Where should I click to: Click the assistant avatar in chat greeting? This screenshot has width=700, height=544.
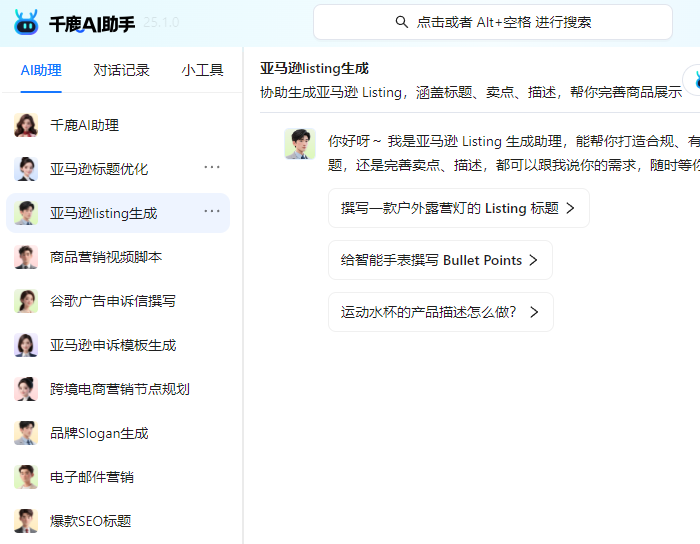coord(300,143)
